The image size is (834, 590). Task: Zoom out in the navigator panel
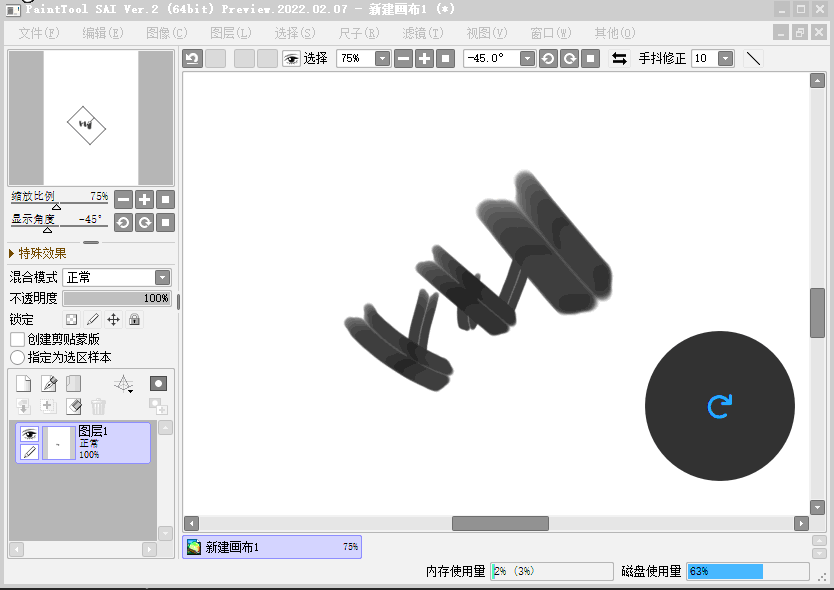(123, 200)
